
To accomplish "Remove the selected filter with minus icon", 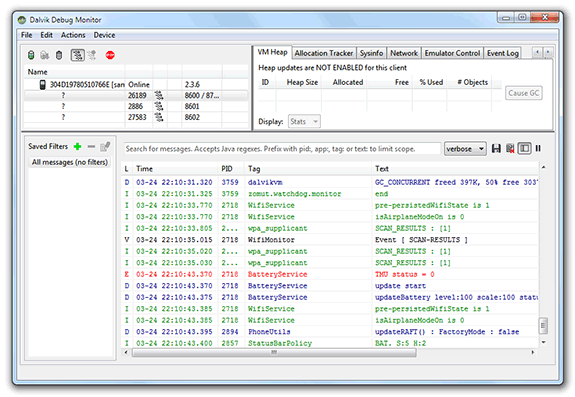I will [91, 147].
